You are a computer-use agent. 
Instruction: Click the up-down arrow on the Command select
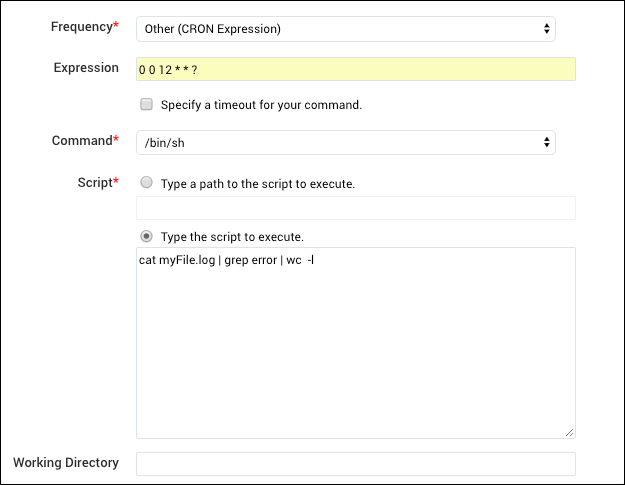(546, 143)
